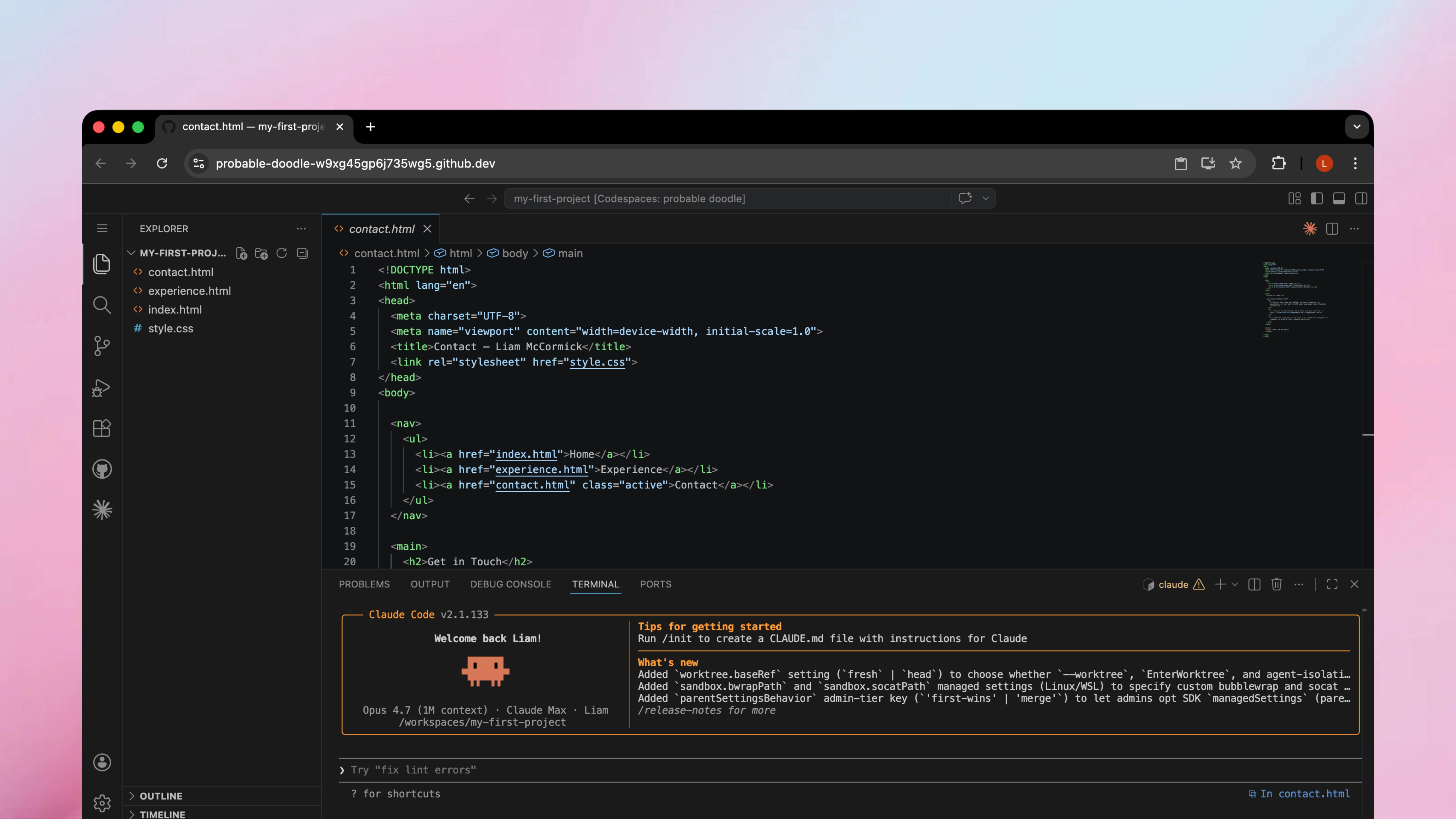Viewport: 1456px width, 819px height.
Task: Create a New Folder in explorer
Action: pos(261,253)
